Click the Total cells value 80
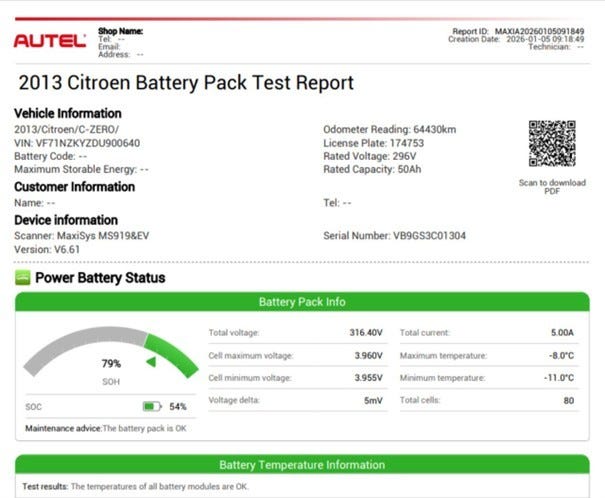The width and height of the screenshot is (605, 498). pos(569,400)
